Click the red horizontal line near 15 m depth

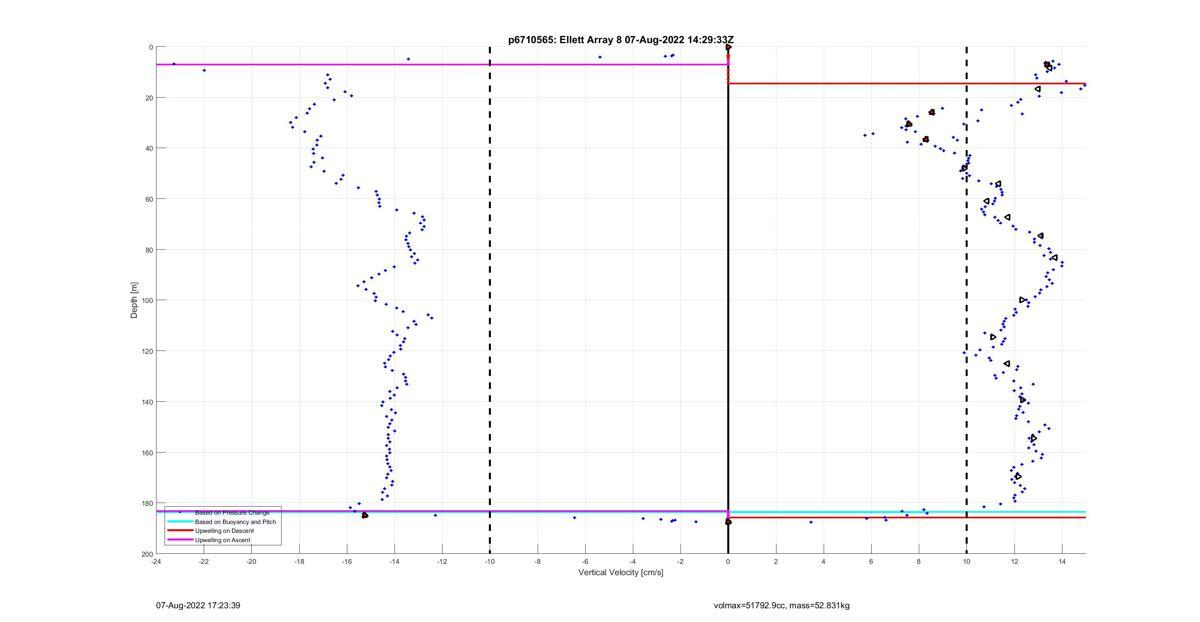coord(907,84)
